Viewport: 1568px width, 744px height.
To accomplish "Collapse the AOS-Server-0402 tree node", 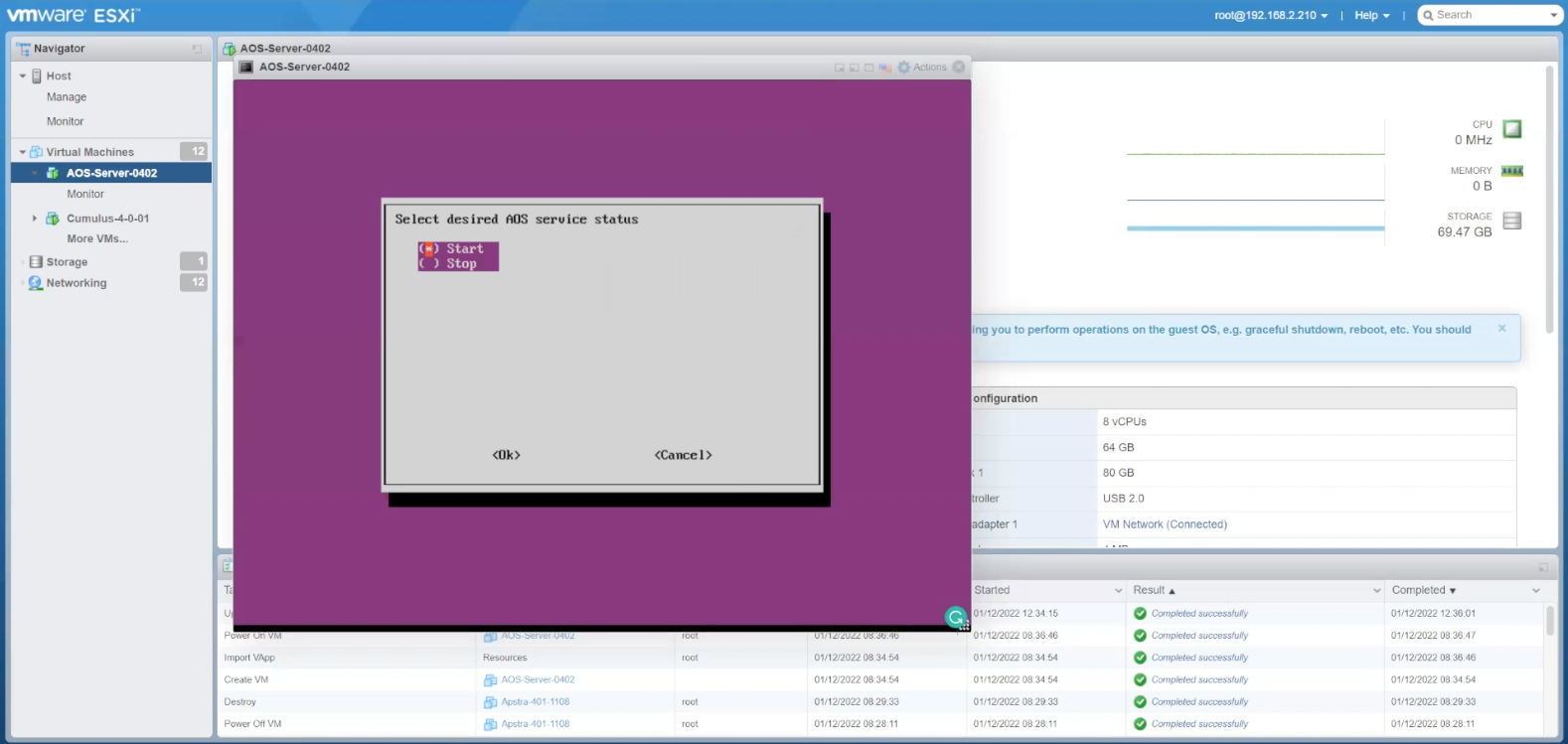I will coord(35,173).
